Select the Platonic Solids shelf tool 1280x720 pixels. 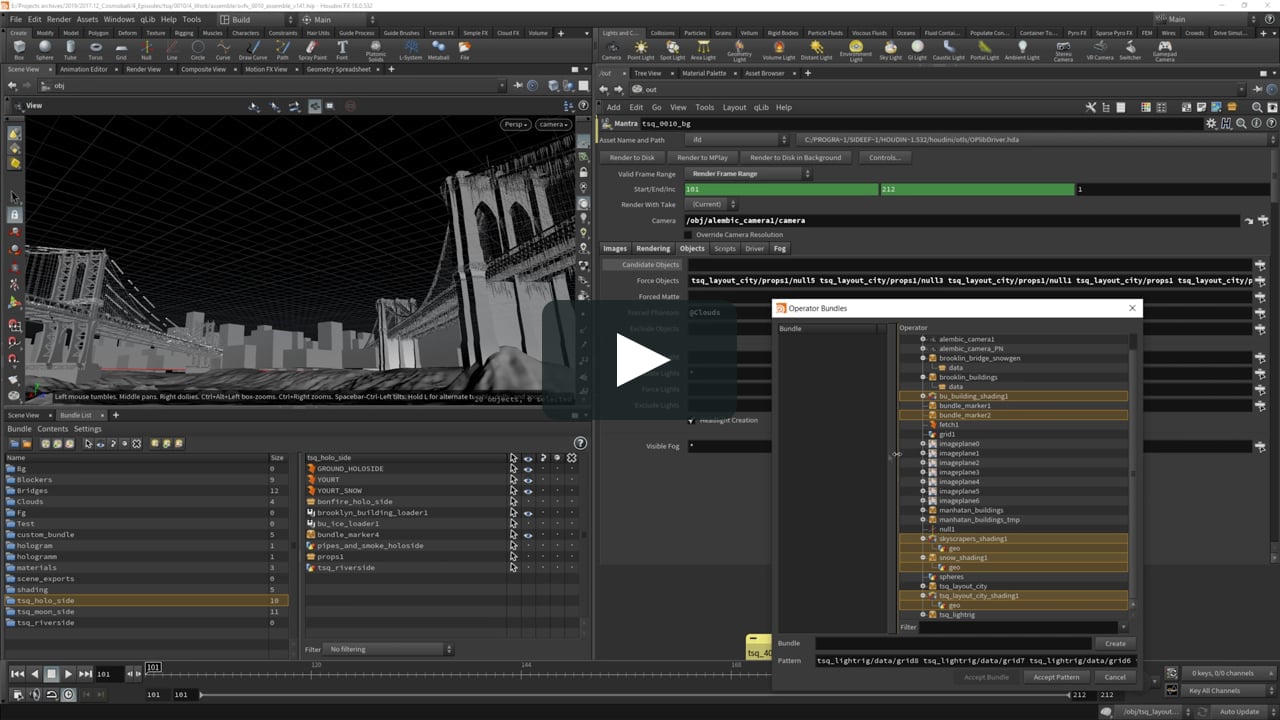[376, 51]
